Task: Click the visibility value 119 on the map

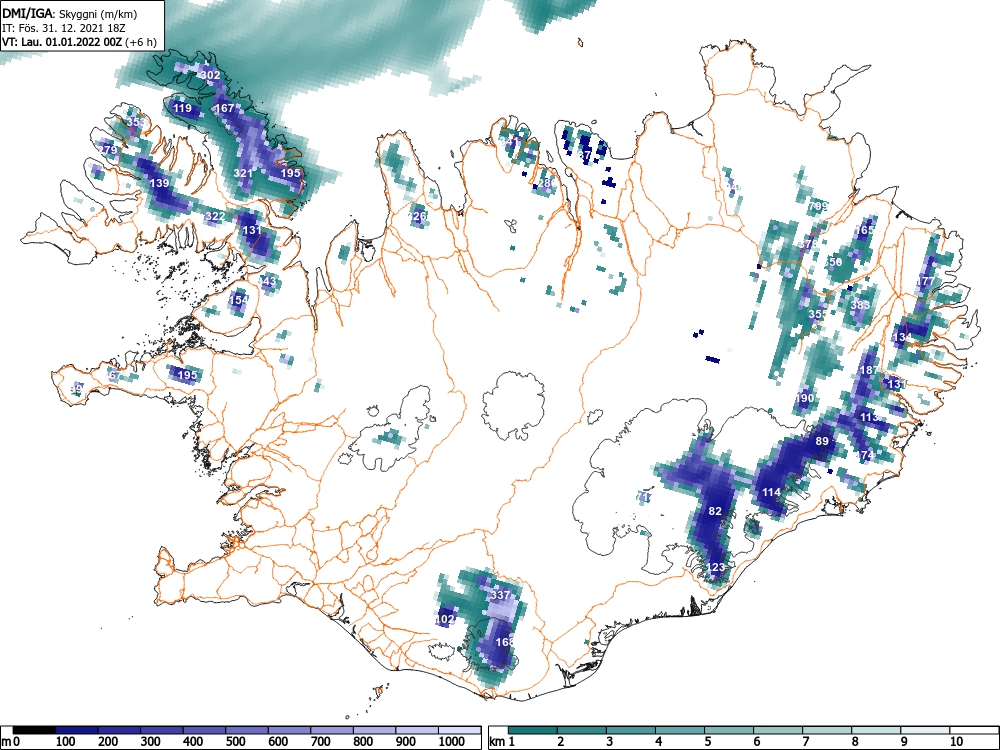Action: click(182, 108)
